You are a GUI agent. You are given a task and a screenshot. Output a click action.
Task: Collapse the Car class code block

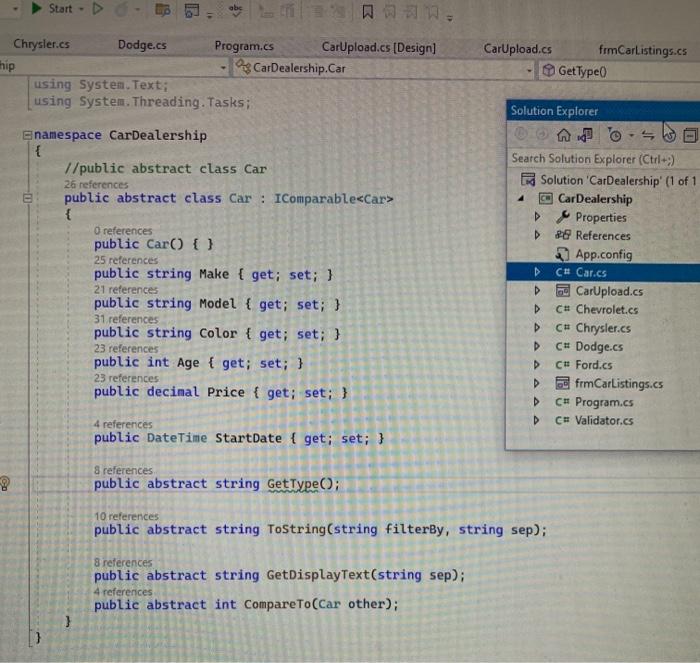(x=27, y=198)
